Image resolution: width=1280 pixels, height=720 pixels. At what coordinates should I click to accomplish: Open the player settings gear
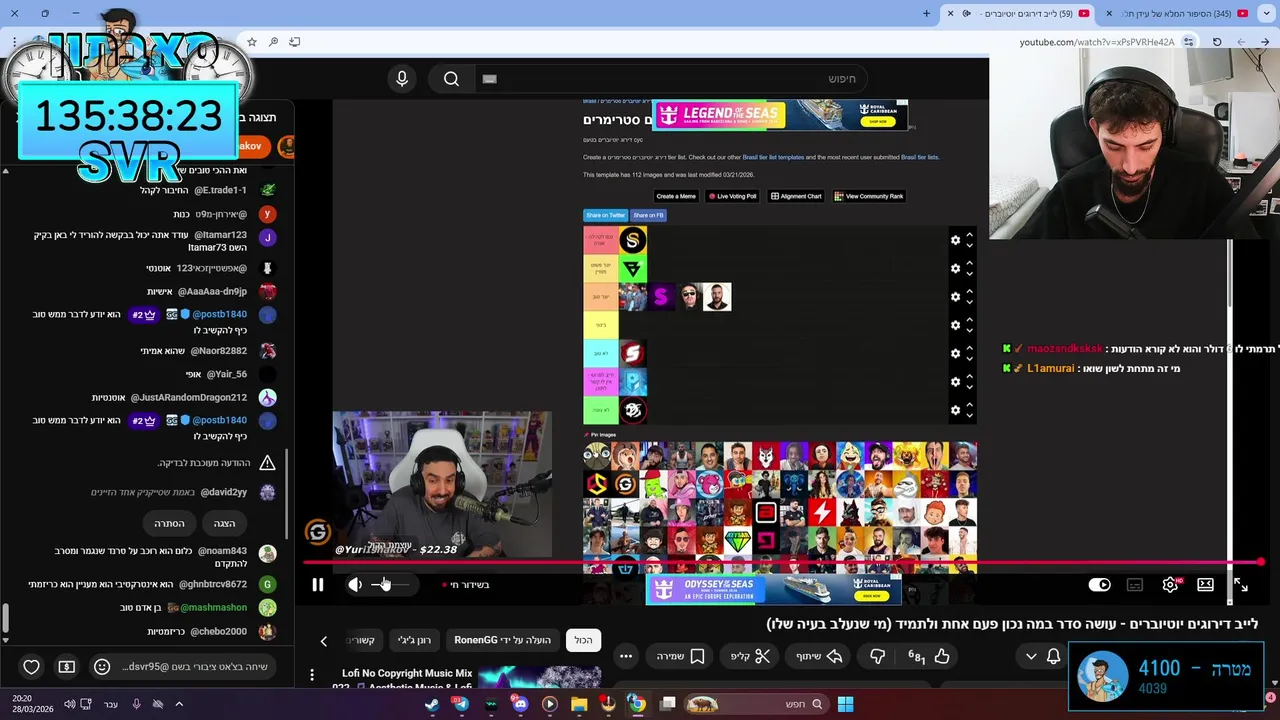1170,585
